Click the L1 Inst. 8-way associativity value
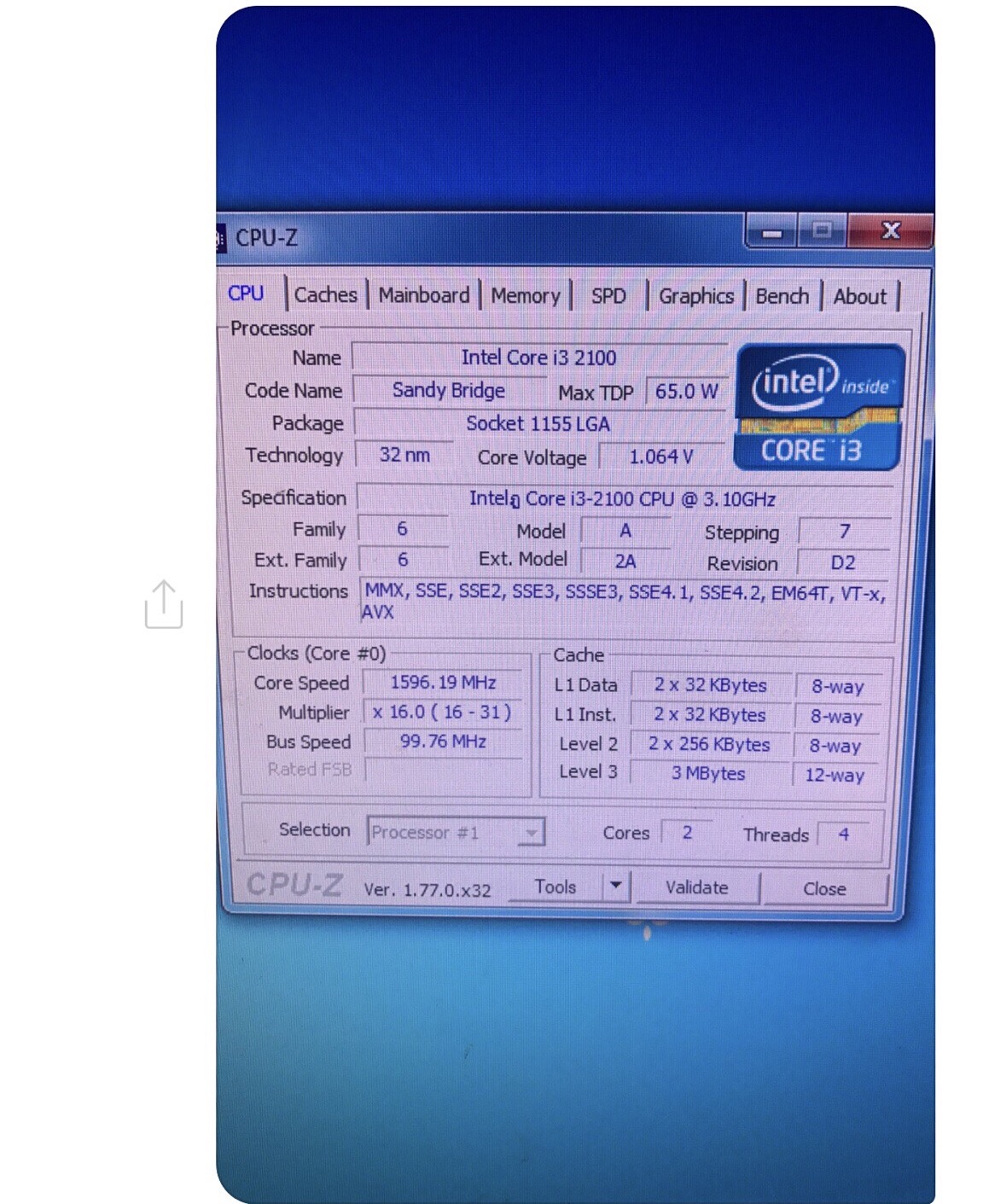 pyautogui.click(x=836, y=717)
